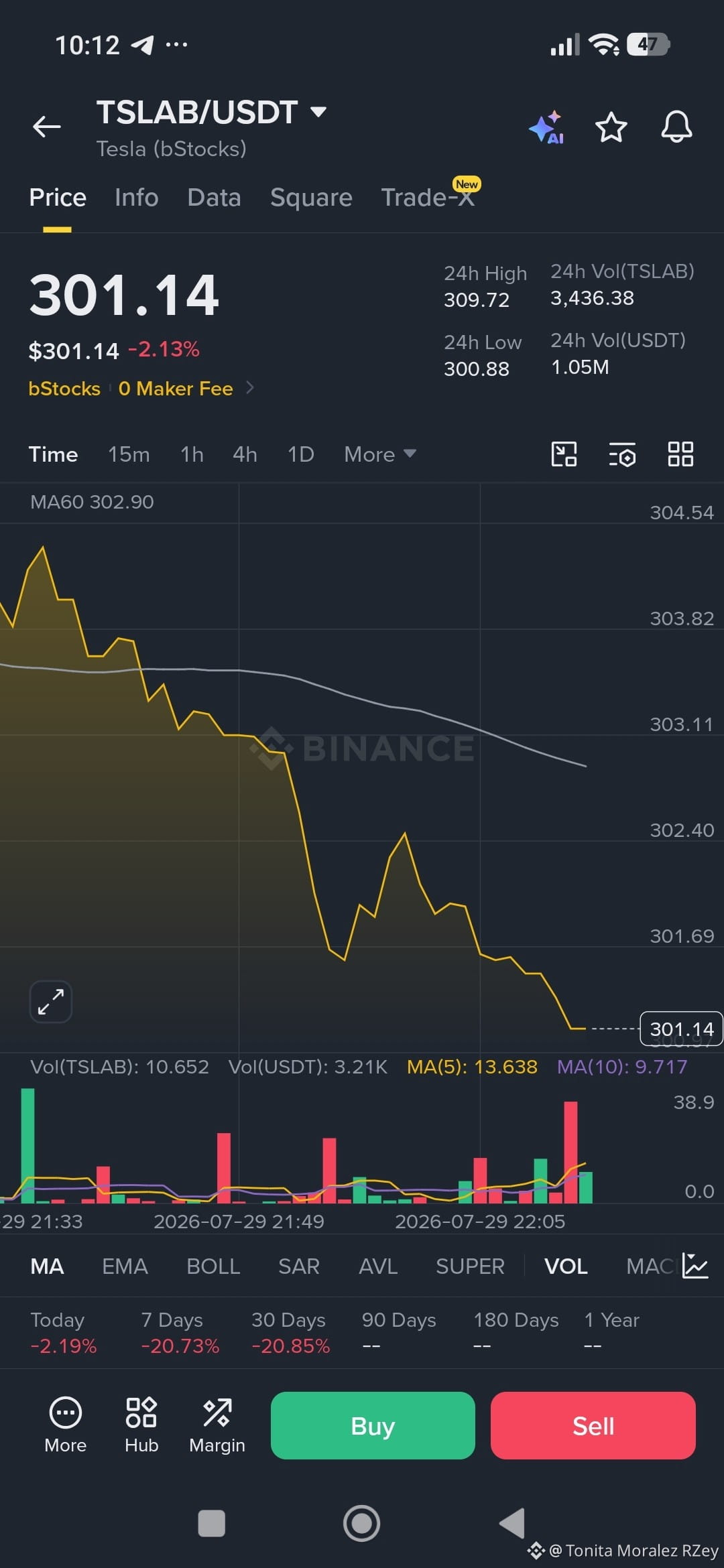
Task: Tap the MA(10): 9.717 volume label
Action: tap(622, 1067)
